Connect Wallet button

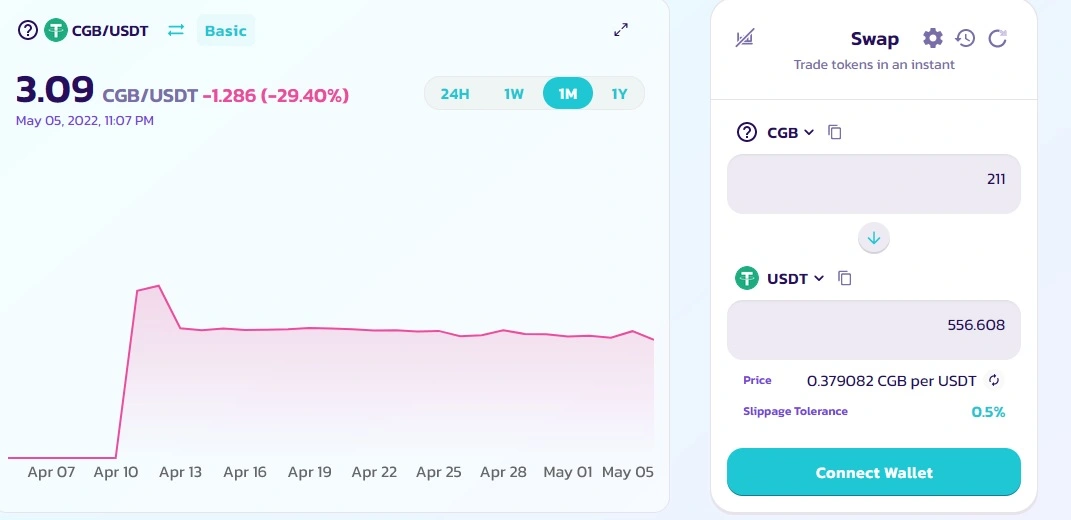(874, 472)
